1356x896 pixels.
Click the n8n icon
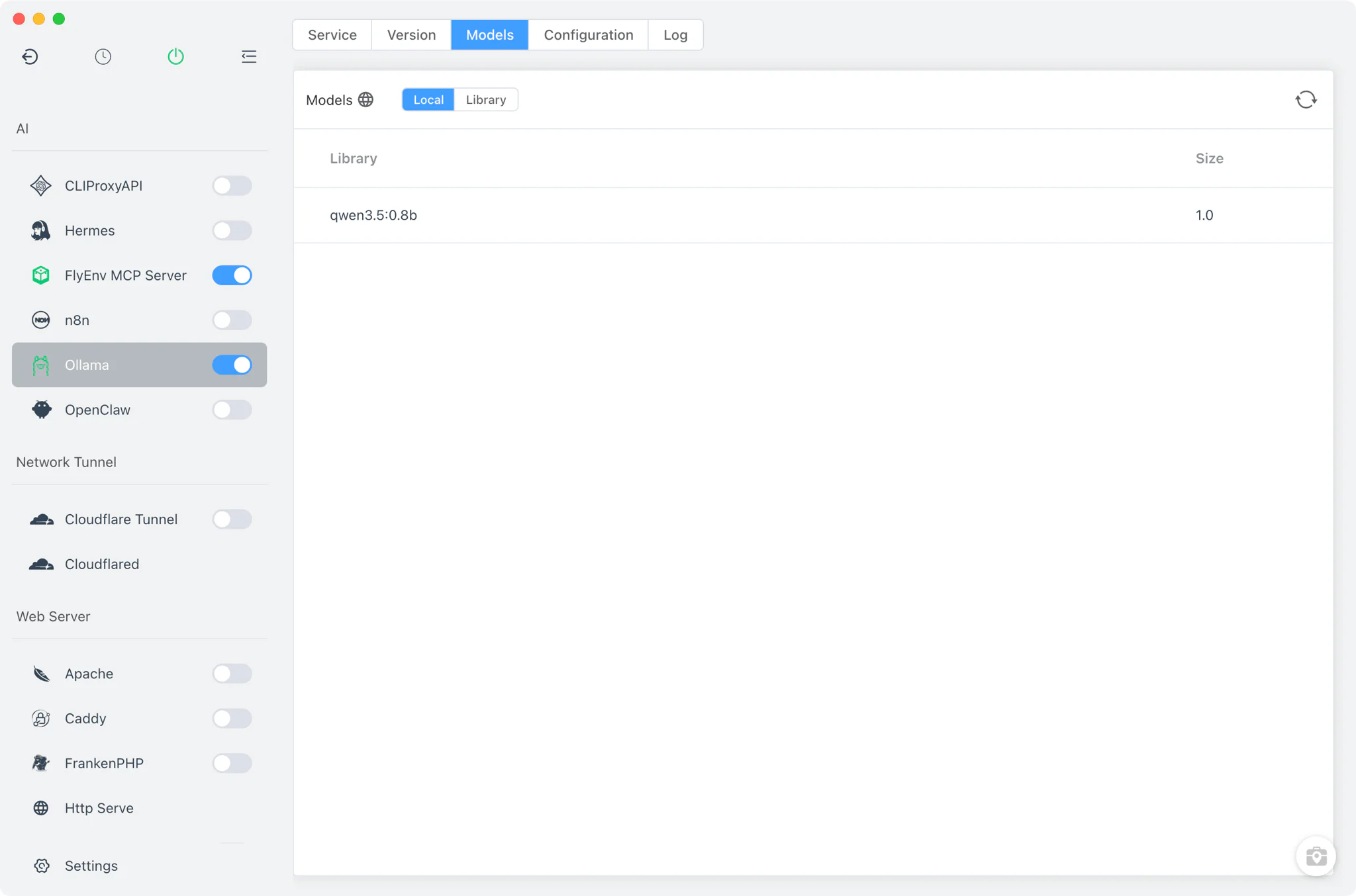click(41, 320)
